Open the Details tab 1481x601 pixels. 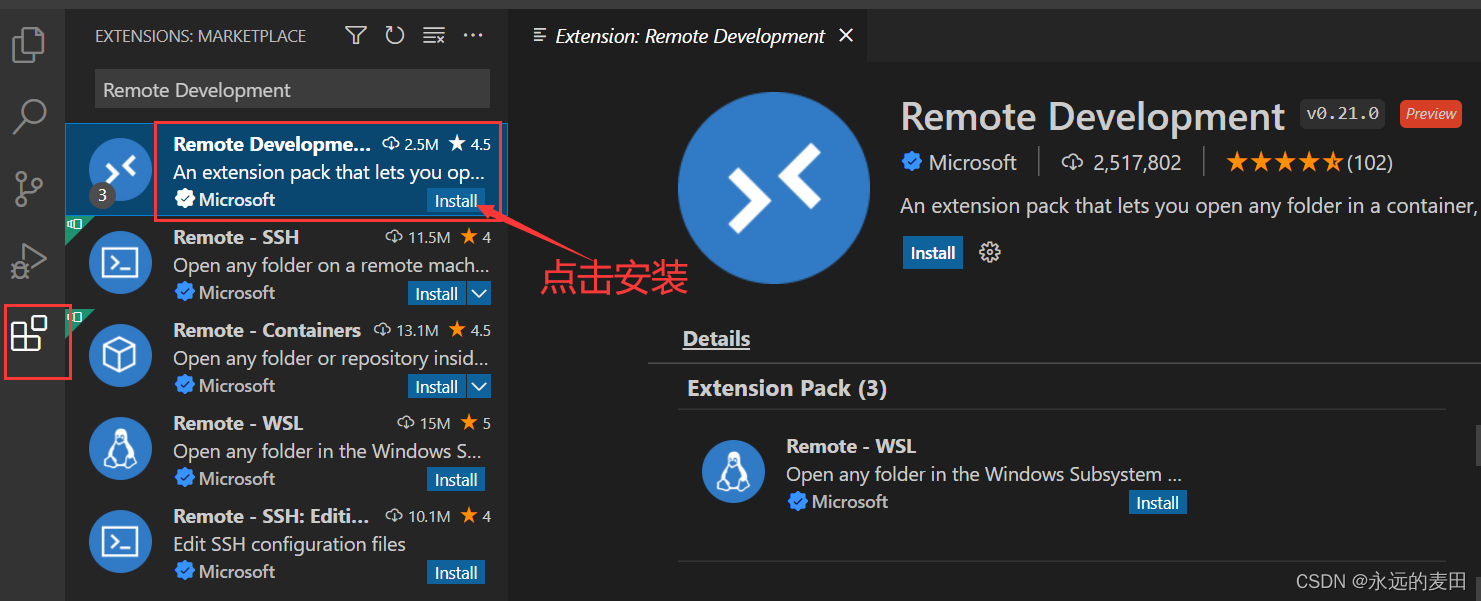[x=716, y=339]
